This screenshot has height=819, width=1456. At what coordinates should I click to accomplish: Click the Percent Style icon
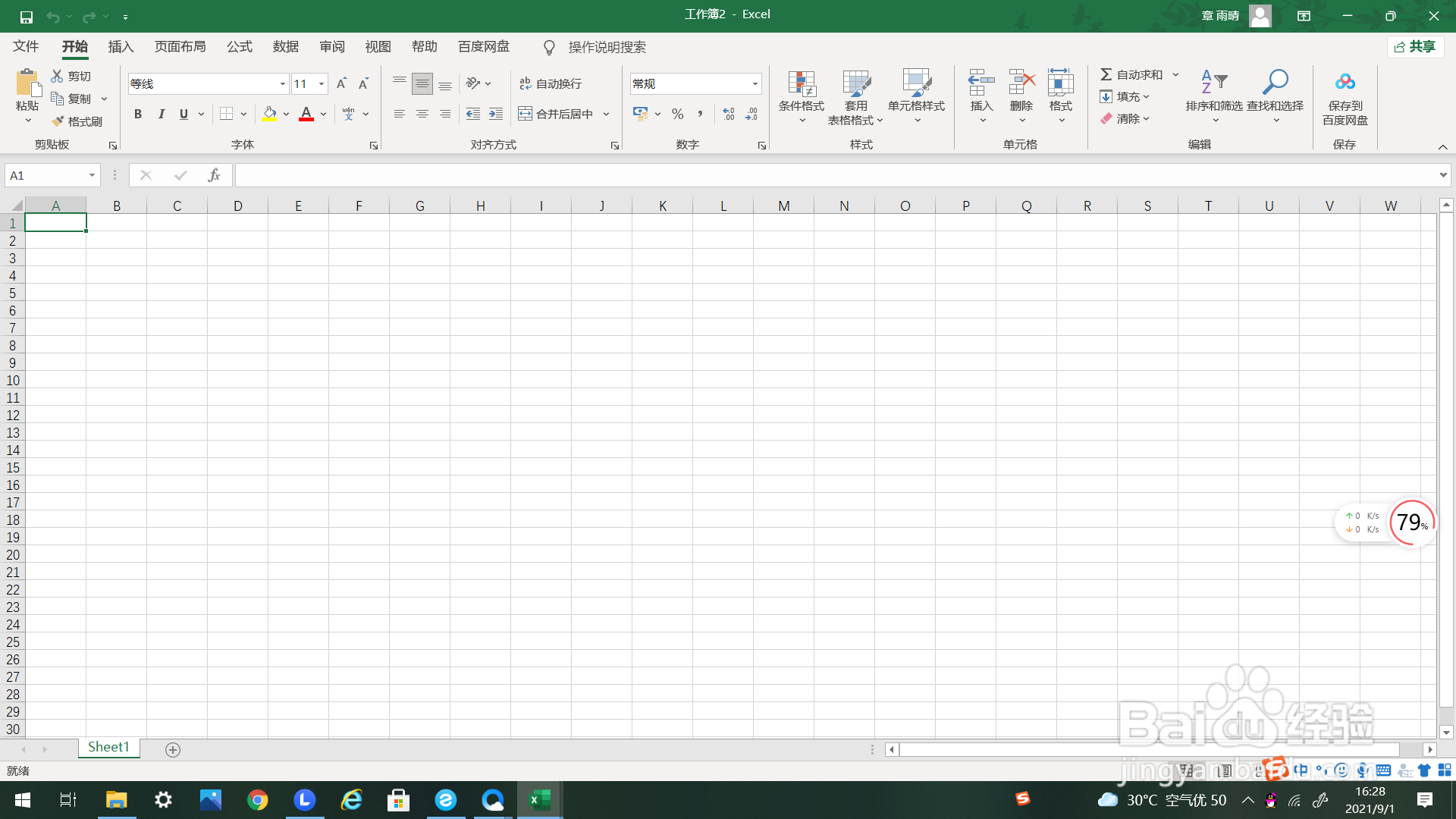point(677,114)
